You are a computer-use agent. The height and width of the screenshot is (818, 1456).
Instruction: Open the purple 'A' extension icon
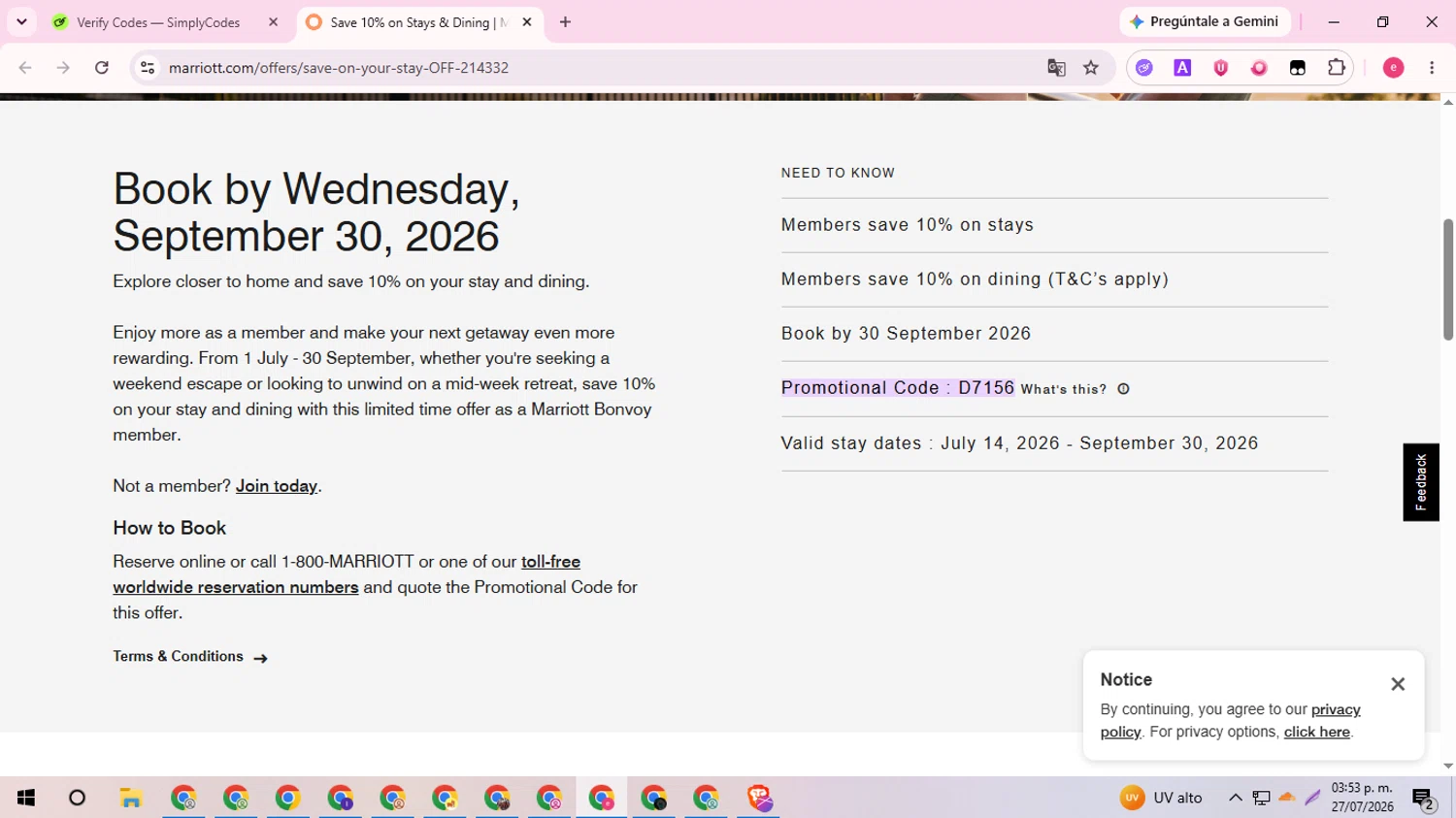(1182, 68)
